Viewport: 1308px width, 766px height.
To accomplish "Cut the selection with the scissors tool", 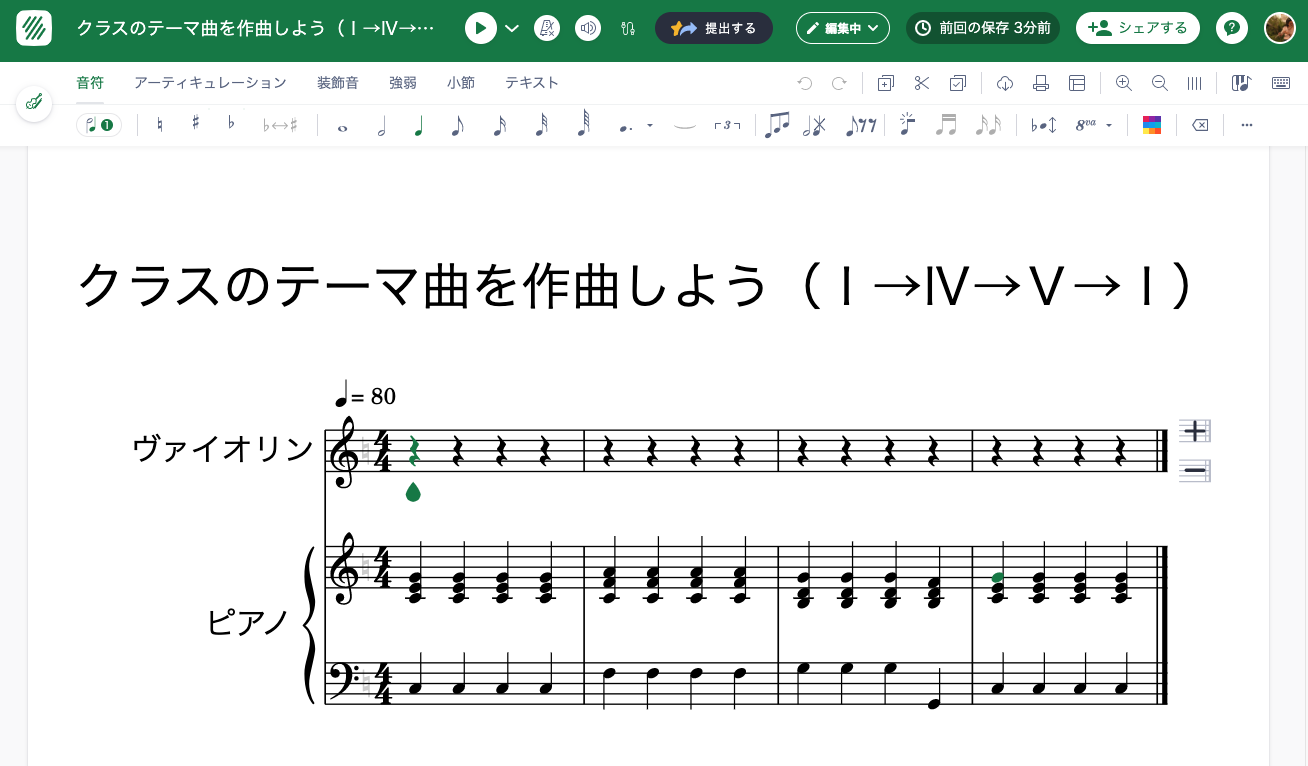I will click(x=921, y=83).
